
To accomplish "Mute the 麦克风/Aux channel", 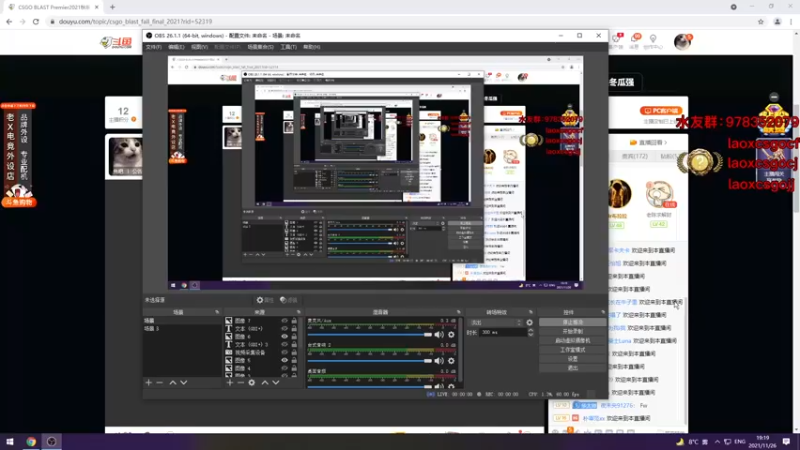I will click(x=439, y=335).
